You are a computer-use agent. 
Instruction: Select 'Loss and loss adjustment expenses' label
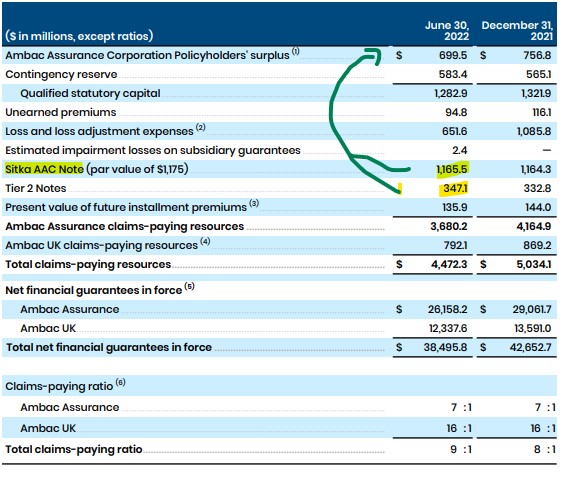coord(99,131)
